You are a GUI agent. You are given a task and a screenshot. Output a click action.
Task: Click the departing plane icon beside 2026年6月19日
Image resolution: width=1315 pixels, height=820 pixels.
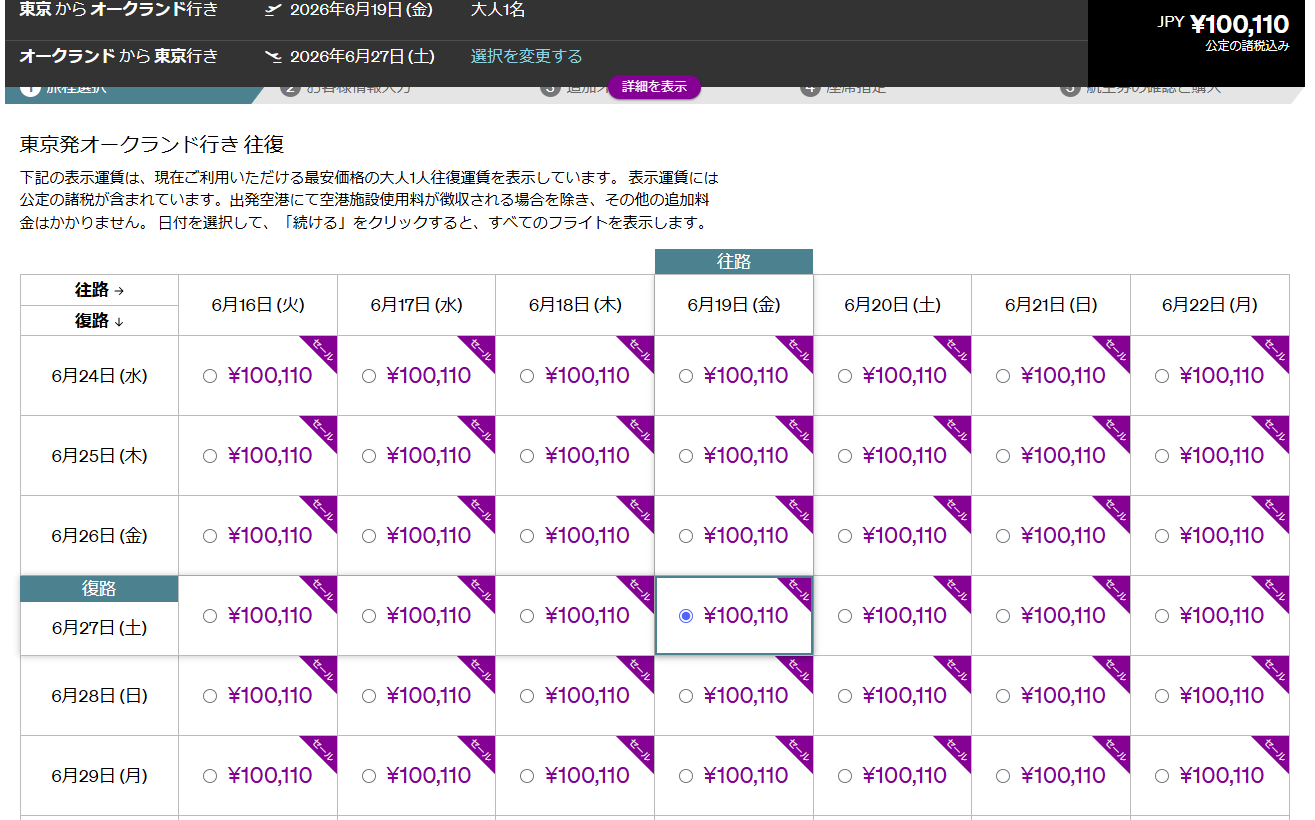[272, 11]
